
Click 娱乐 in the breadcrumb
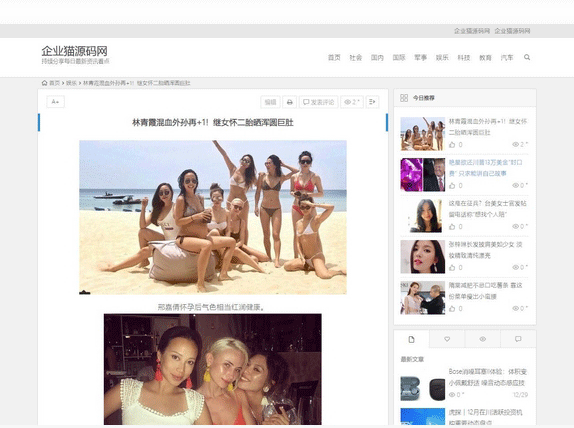pos(71,83)
